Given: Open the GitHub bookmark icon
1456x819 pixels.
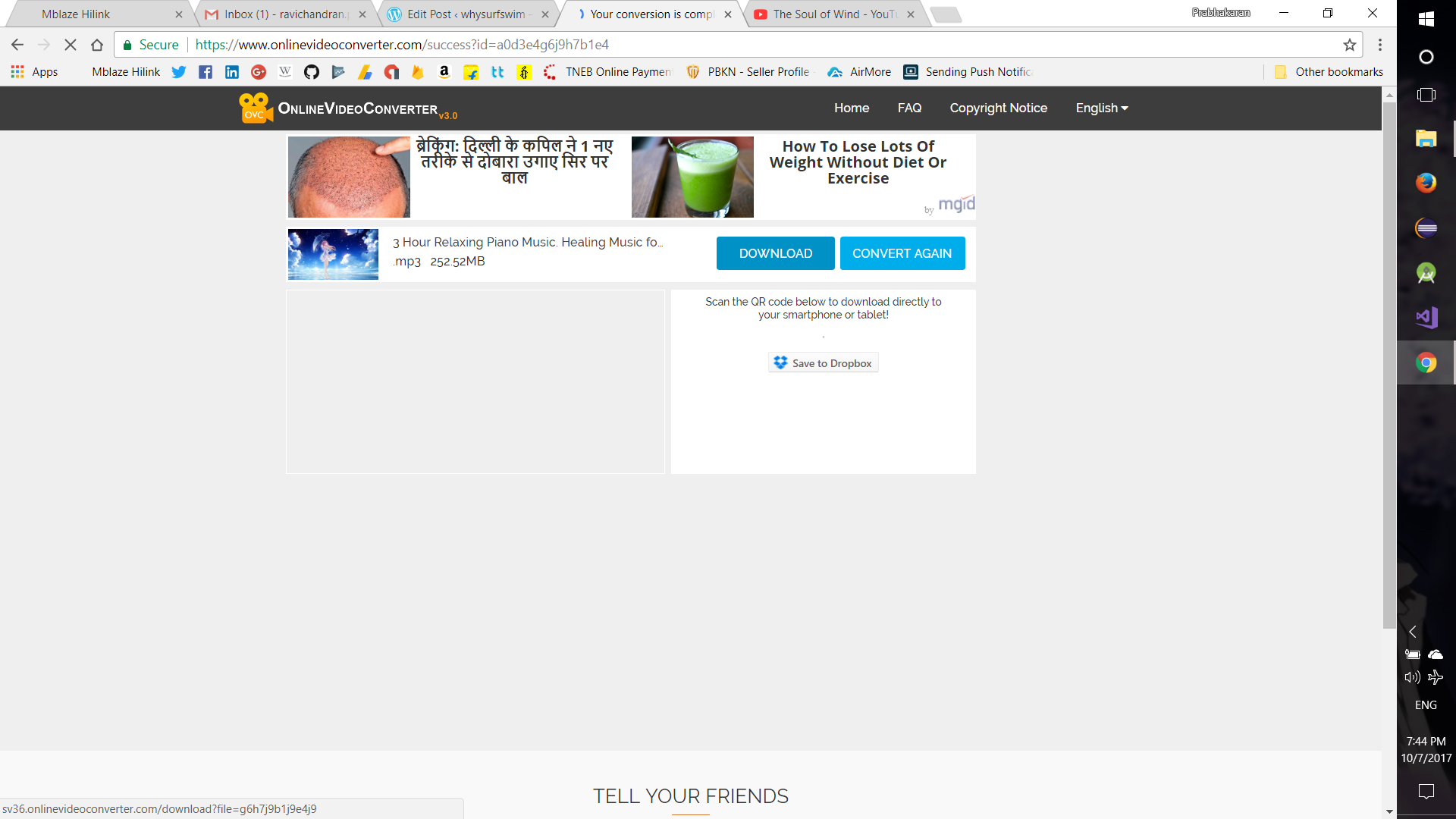Looking at the screenshot, I should click(x=312, y=72).
